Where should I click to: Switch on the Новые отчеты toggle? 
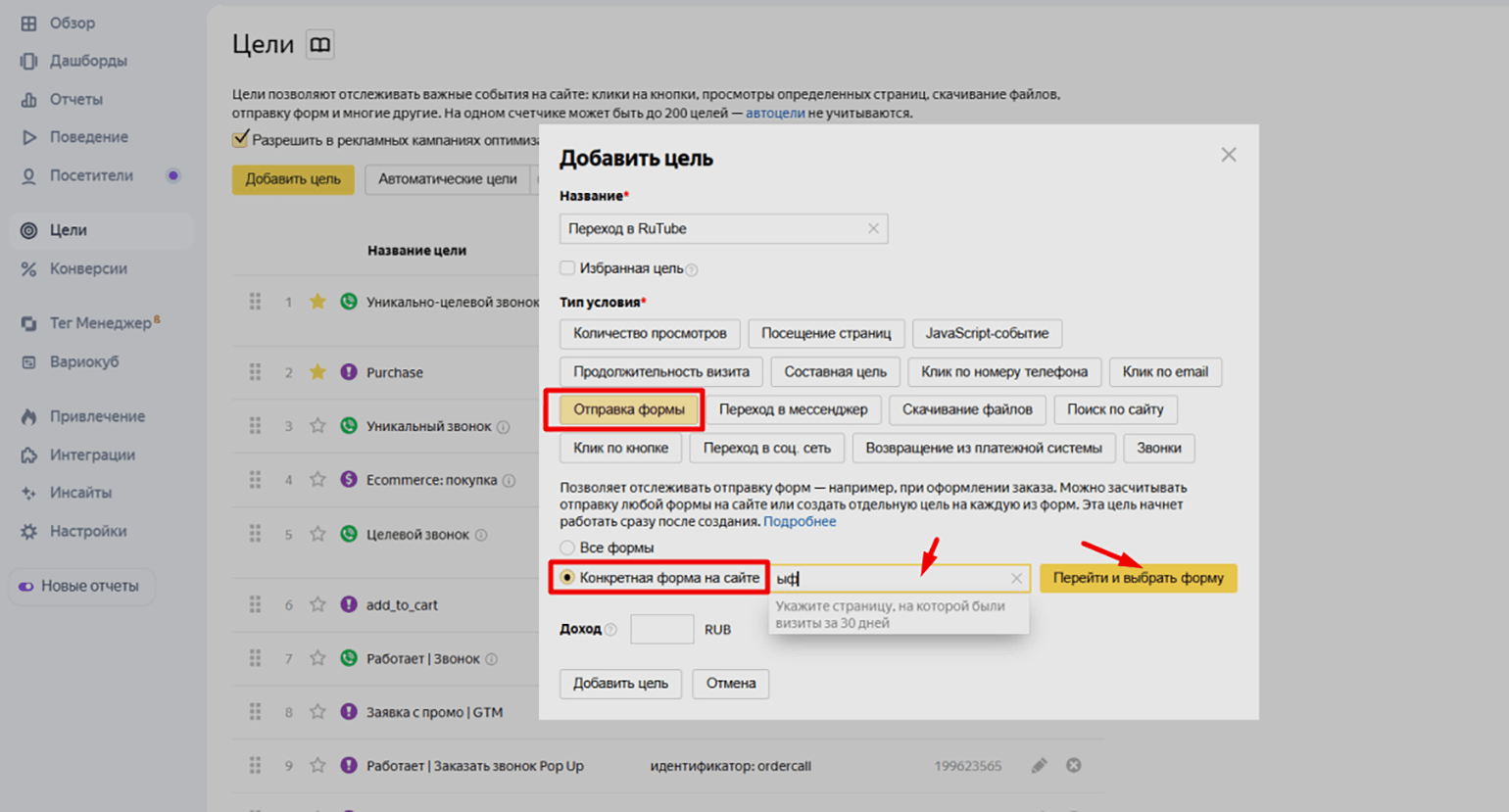26,586
